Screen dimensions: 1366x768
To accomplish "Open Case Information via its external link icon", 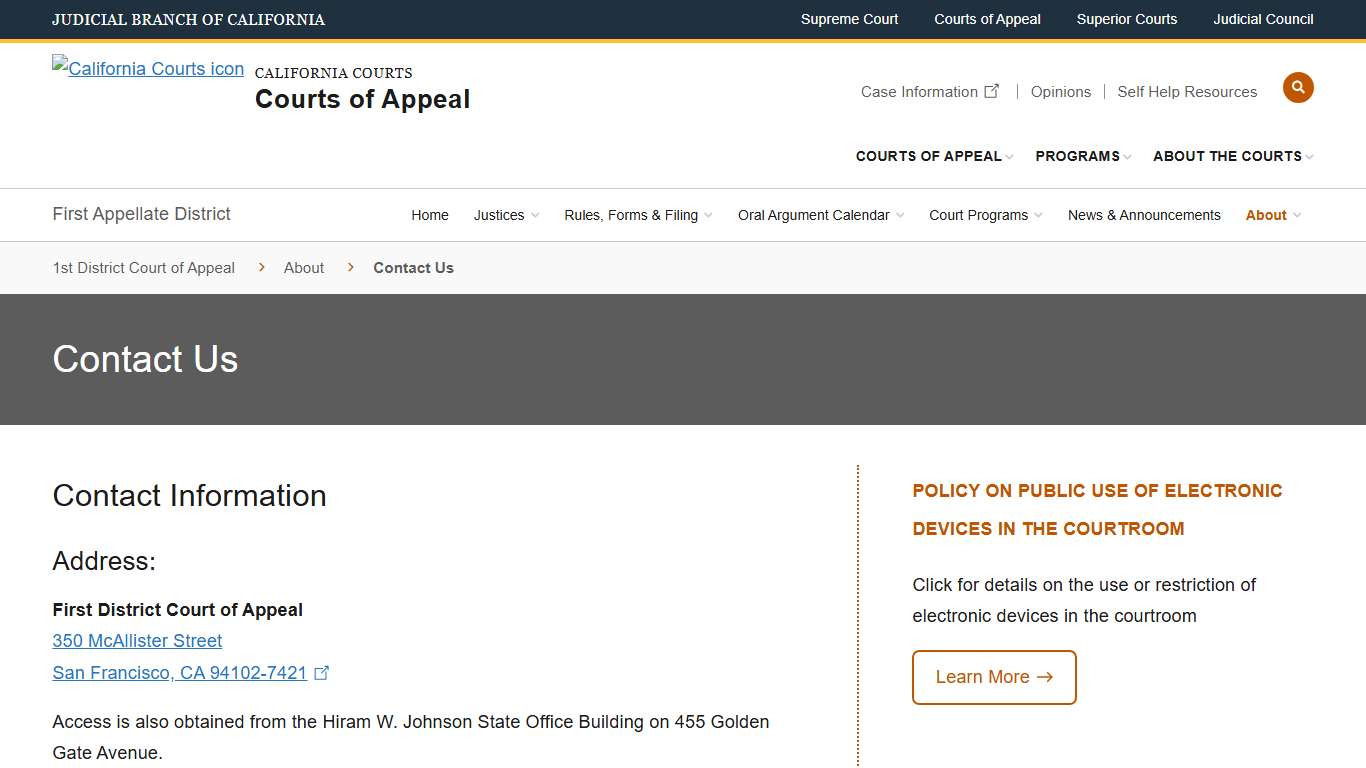I will tap(992, 90).
